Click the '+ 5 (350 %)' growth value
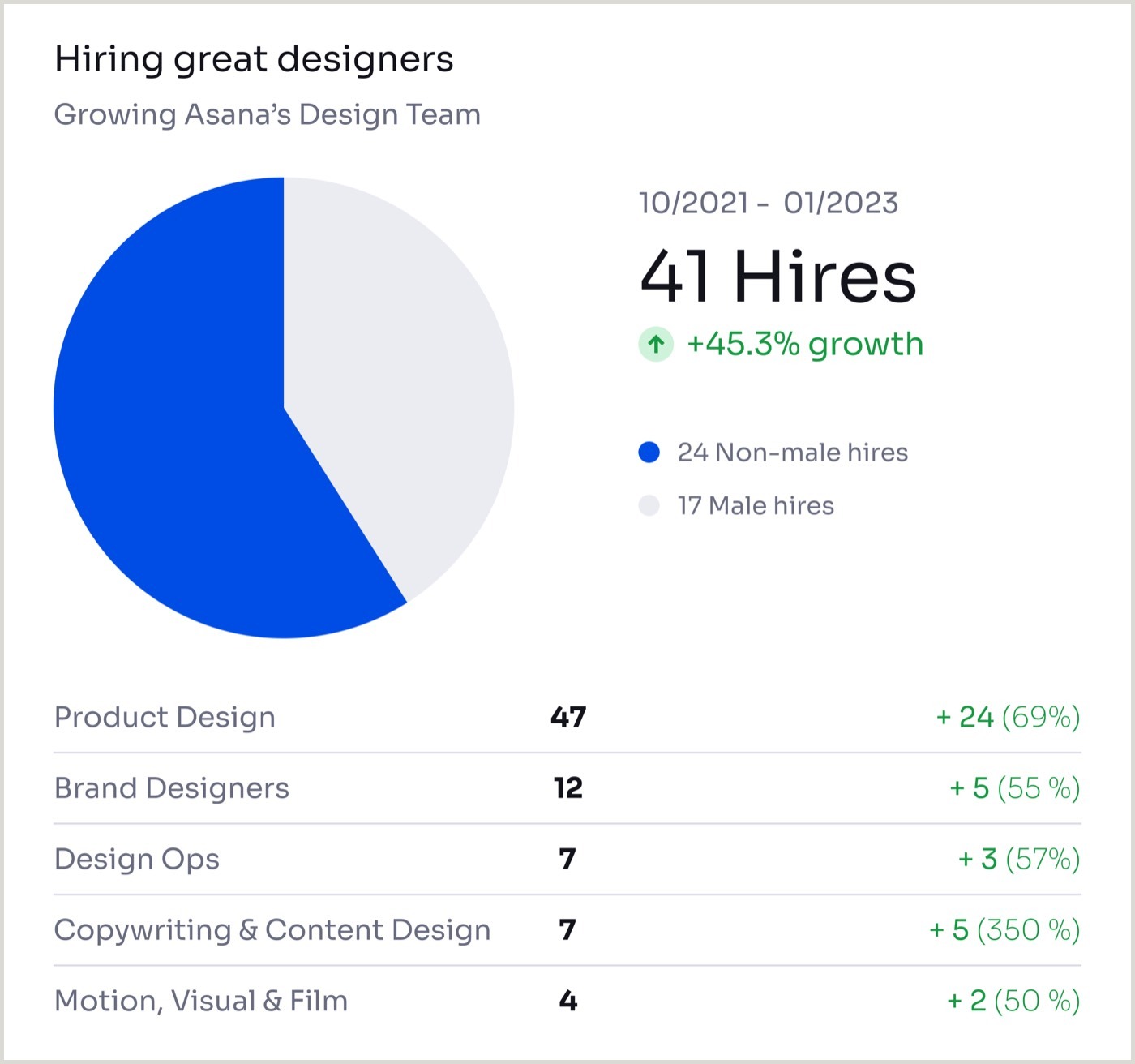Image resolution: width=1135 pixels, height=1064 pixels. tap(1005, 930)
